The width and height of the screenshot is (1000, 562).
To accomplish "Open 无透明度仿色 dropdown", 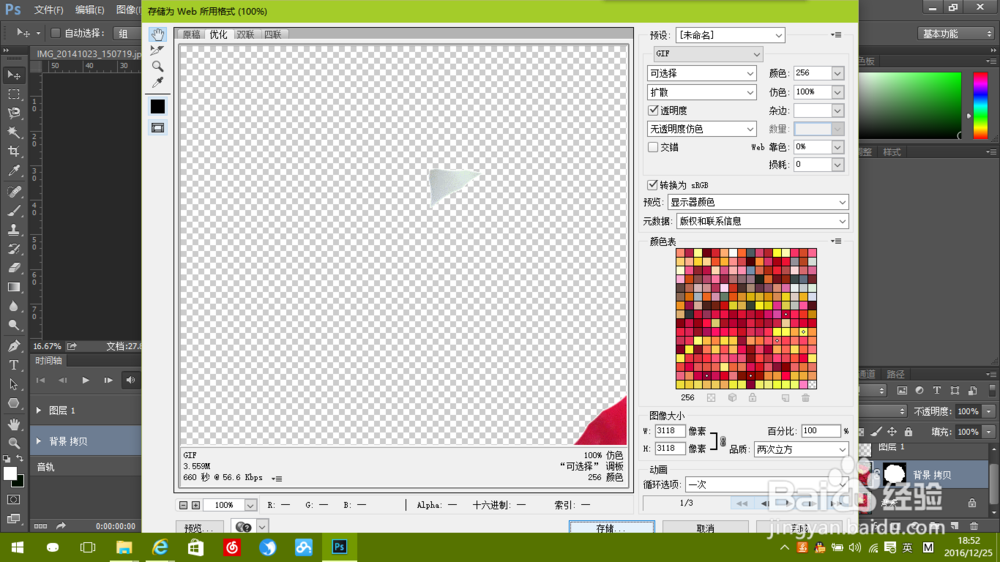I will coord(702,129).
